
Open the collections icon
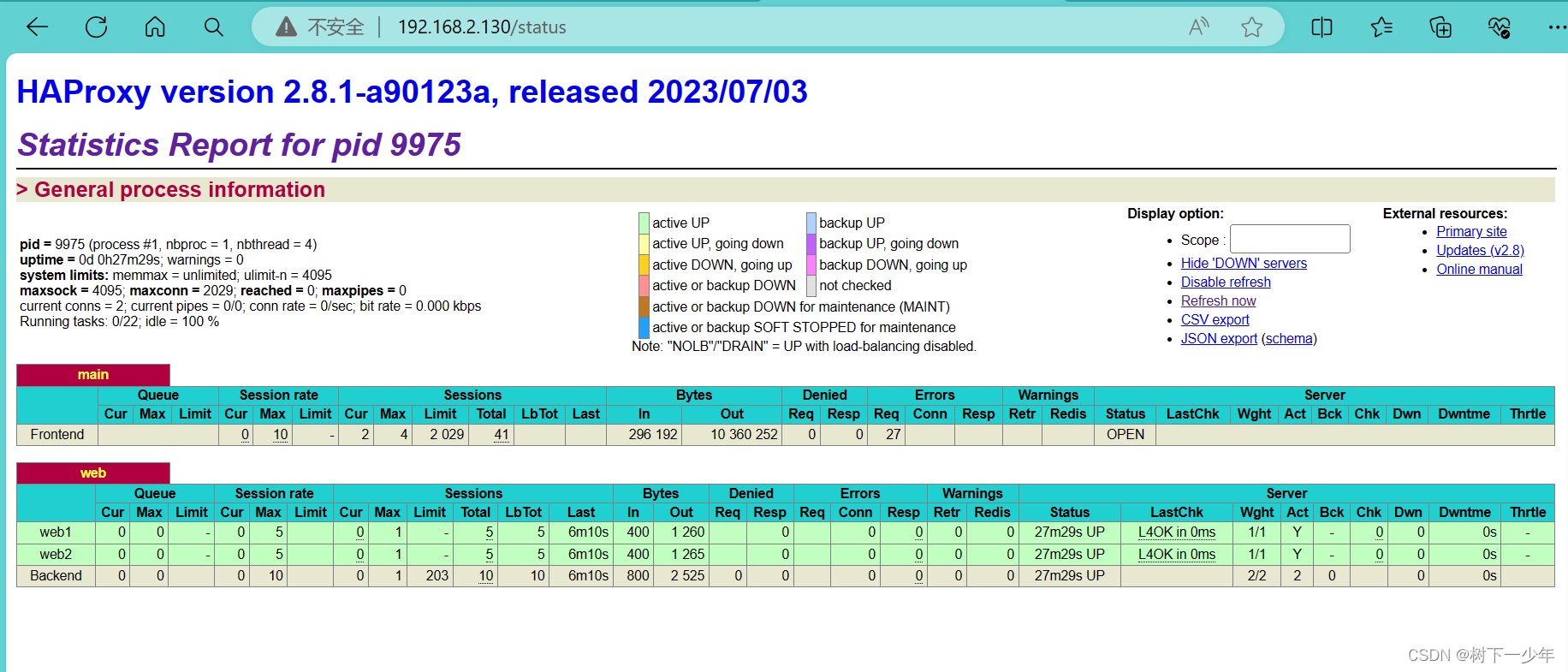(x=1440, y=27)
